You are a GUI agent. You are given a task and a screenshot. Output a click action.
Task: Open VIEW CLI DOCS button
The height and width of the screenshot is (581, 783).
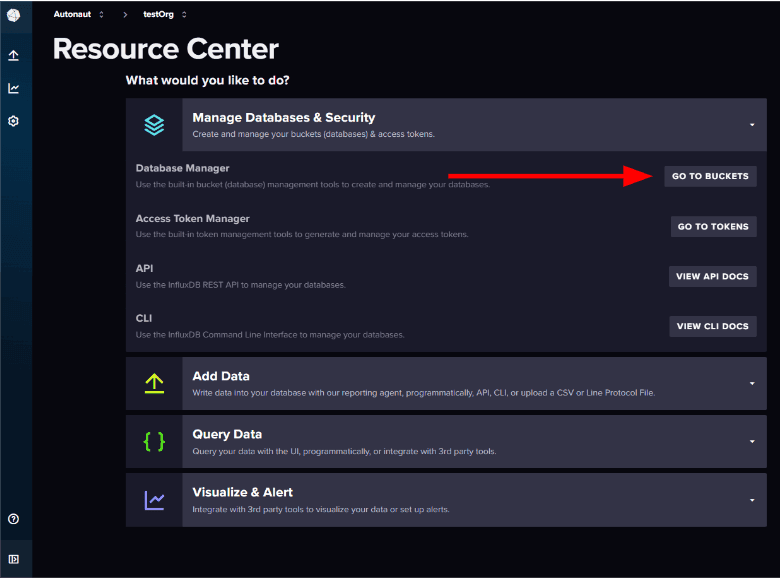[712, 326]
